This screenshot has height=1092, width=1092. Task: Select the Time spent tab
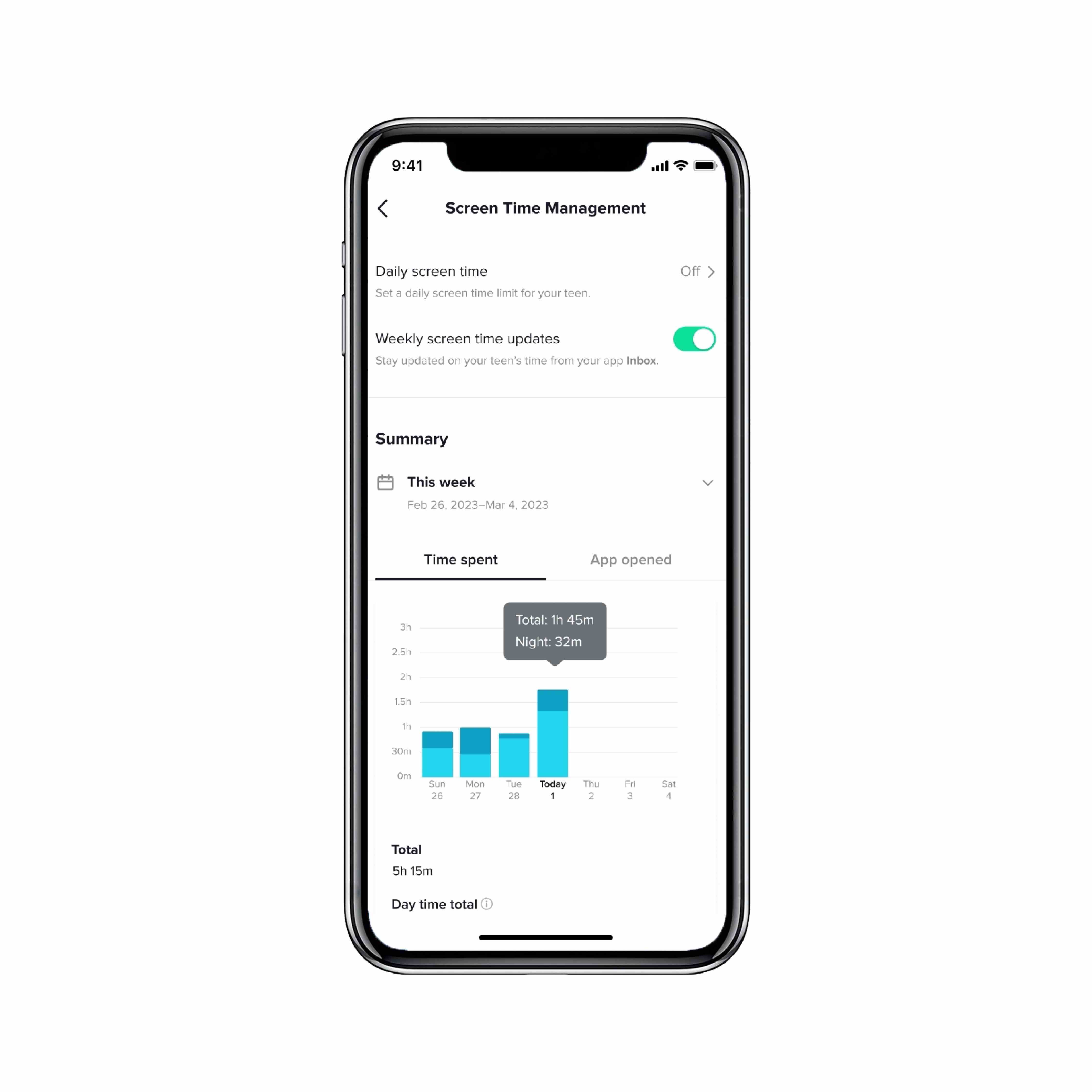461,559
